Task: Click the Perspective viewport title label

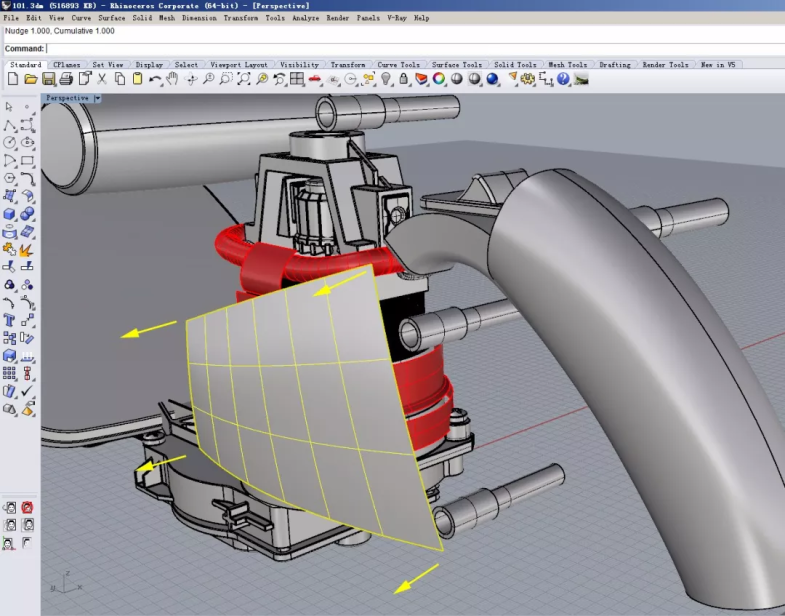Action: pyautogui.click(x=67, y=99)
